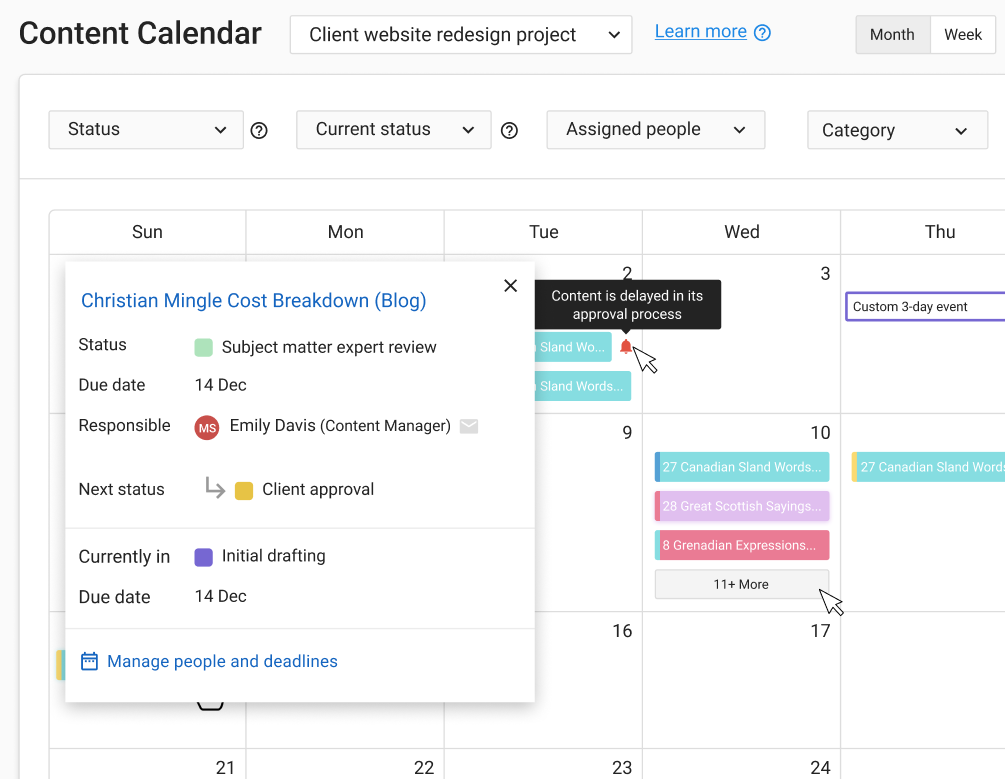Click the Initial drafting text

[274, 556]
